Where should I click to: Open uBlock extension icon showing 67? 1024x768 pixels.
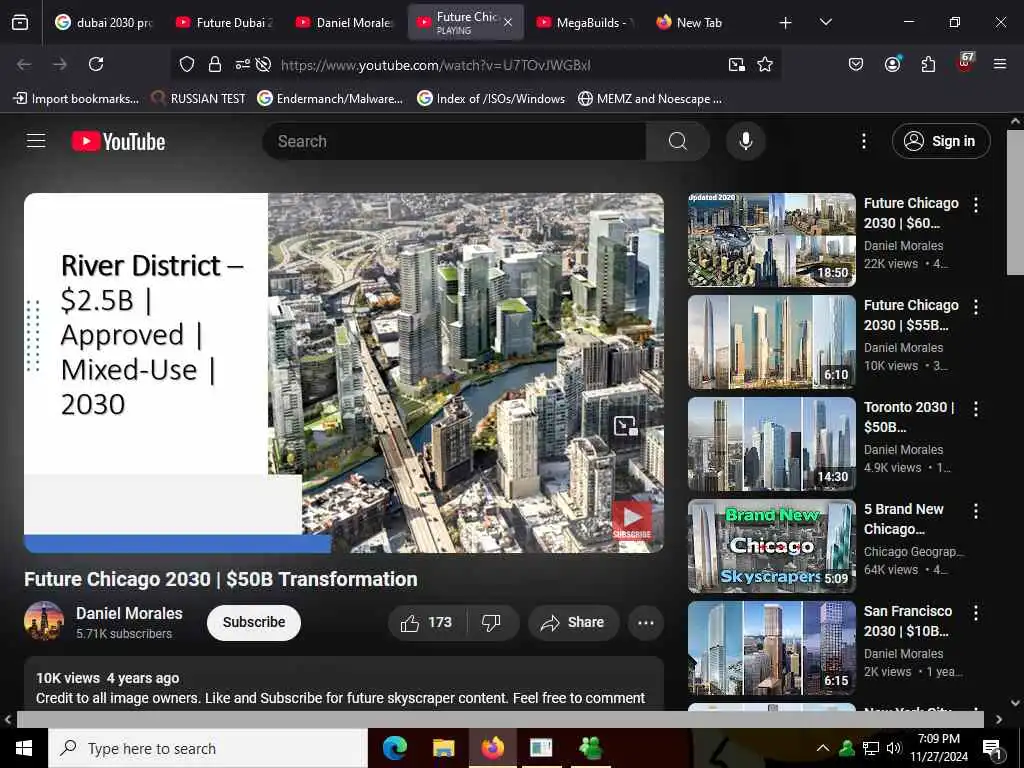965,63
